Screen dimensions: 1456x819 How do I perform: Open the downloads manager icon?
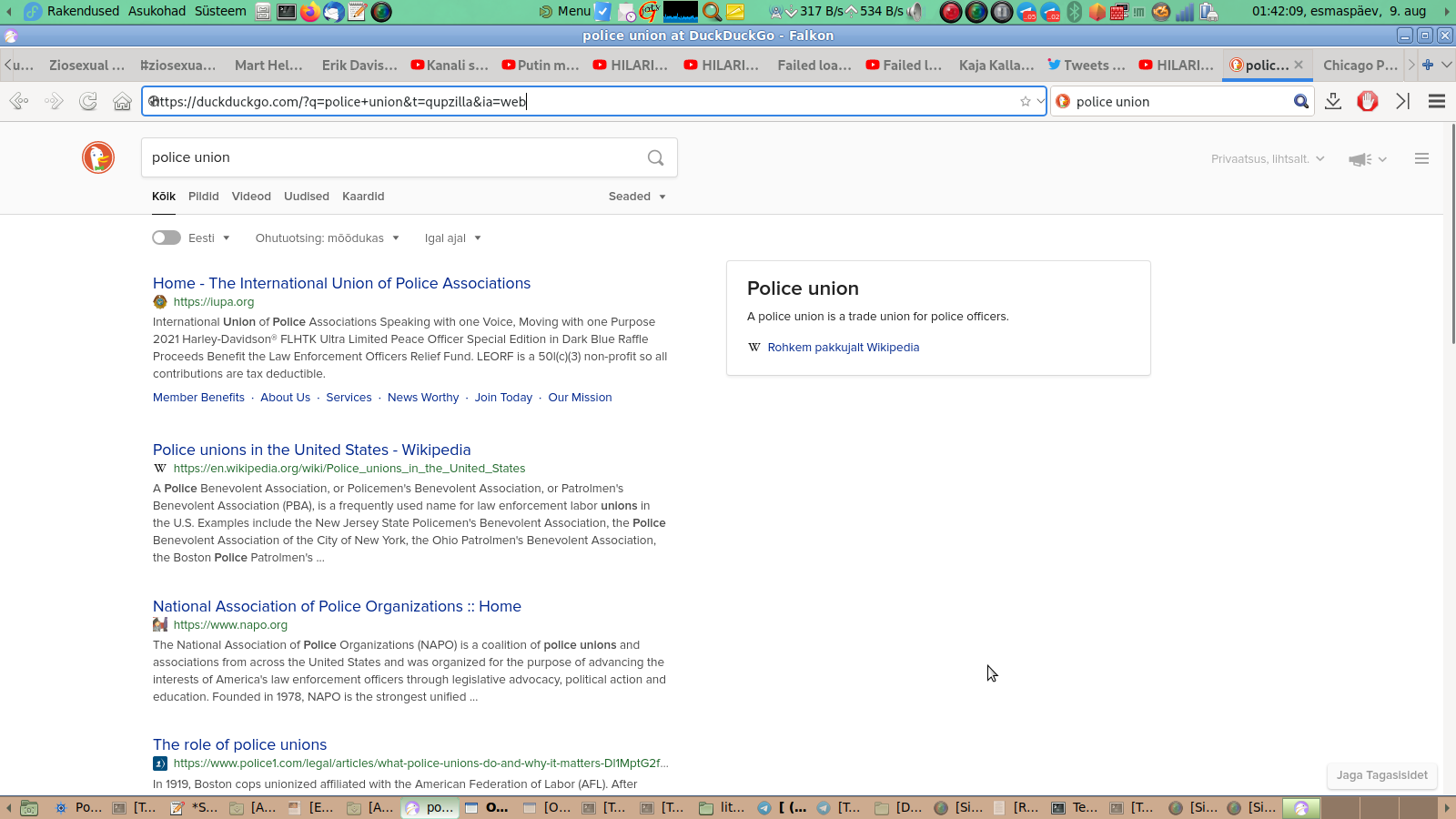[x=1333, y=101]
